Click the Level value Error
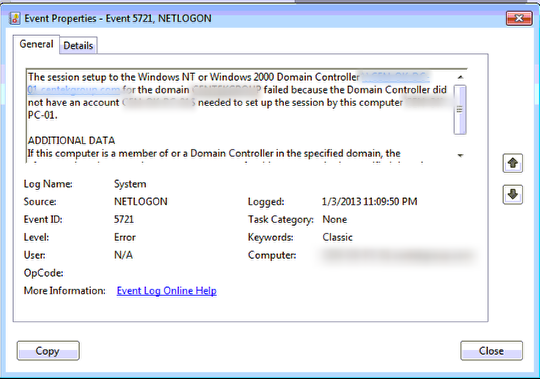The width and height of the screenshot is (540, 379). pyautogui.click(x=125, y=237)
